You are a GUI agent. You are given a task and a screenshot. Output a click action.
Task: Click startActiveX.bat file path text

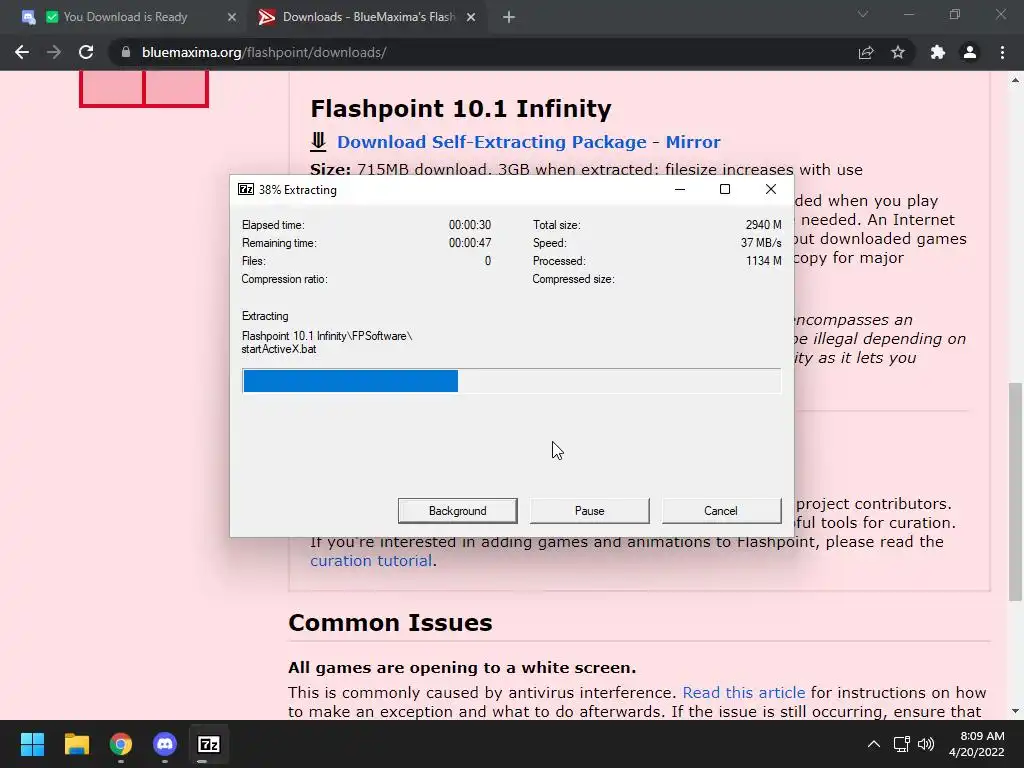click(x=279, y=349)
